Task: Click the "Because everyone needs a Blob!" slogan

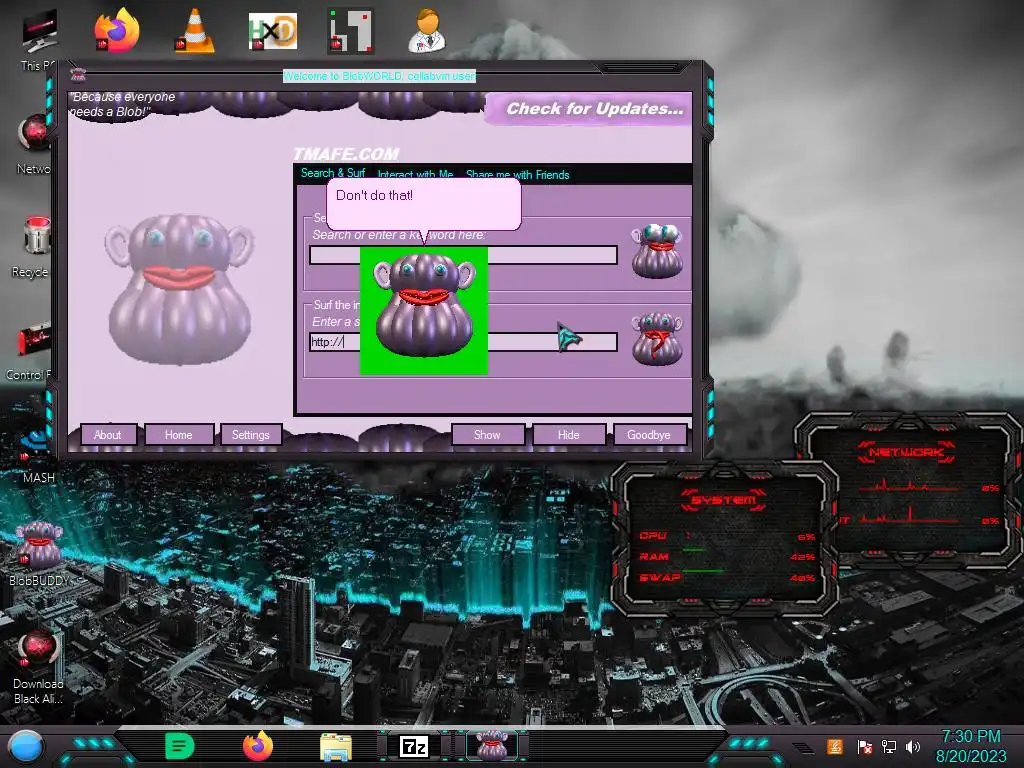Action: click(x=123, y=104)
